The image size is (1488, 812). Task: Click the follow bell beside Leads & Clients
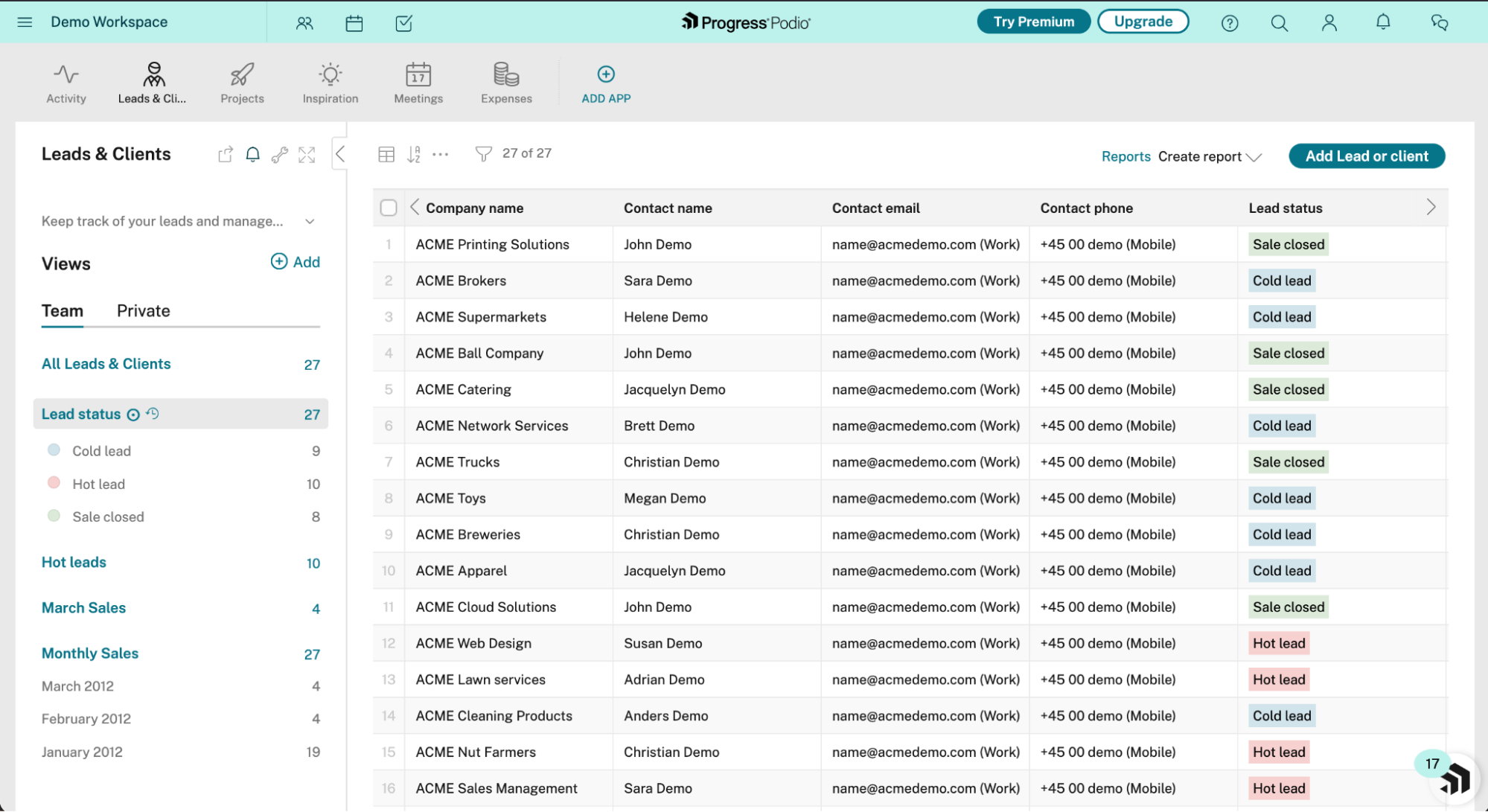(253, 154)
